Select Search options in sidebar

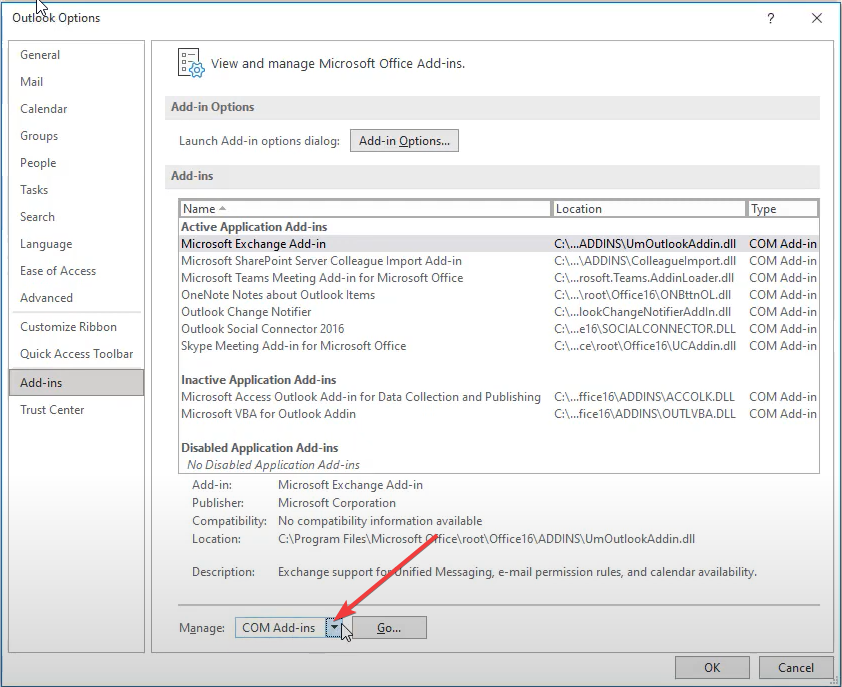pyautogui.click(x=77, y=216)
